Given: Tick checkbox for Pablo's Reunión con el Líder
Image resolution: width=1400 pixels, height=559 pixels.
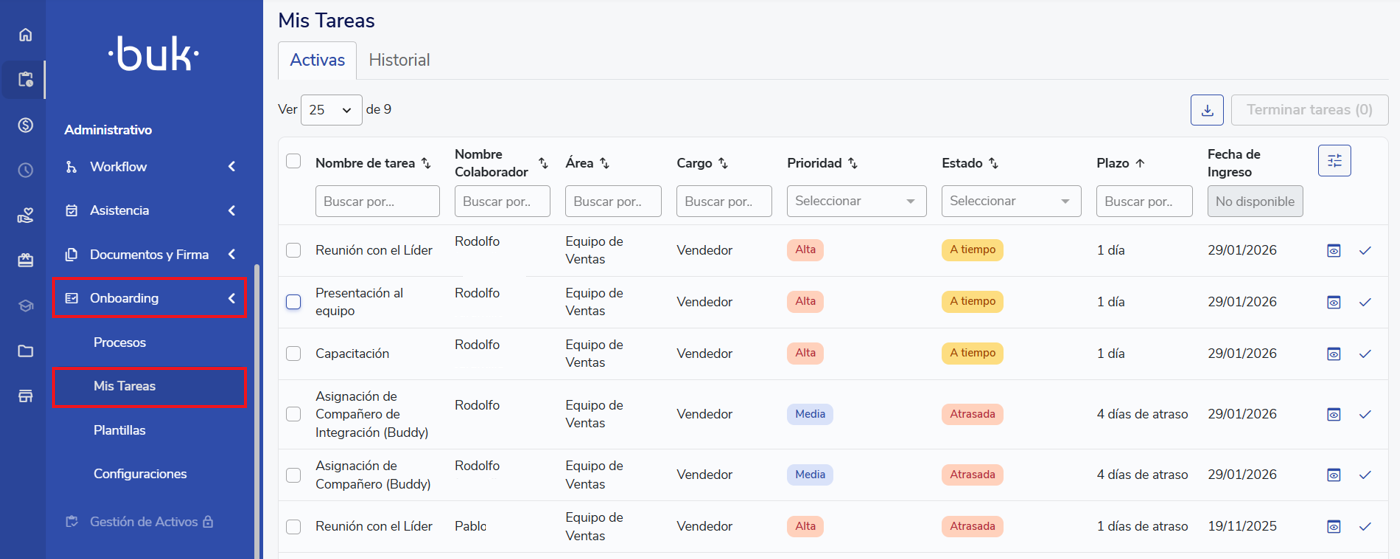Looking at the screenshot, I should tap(293, 527).
